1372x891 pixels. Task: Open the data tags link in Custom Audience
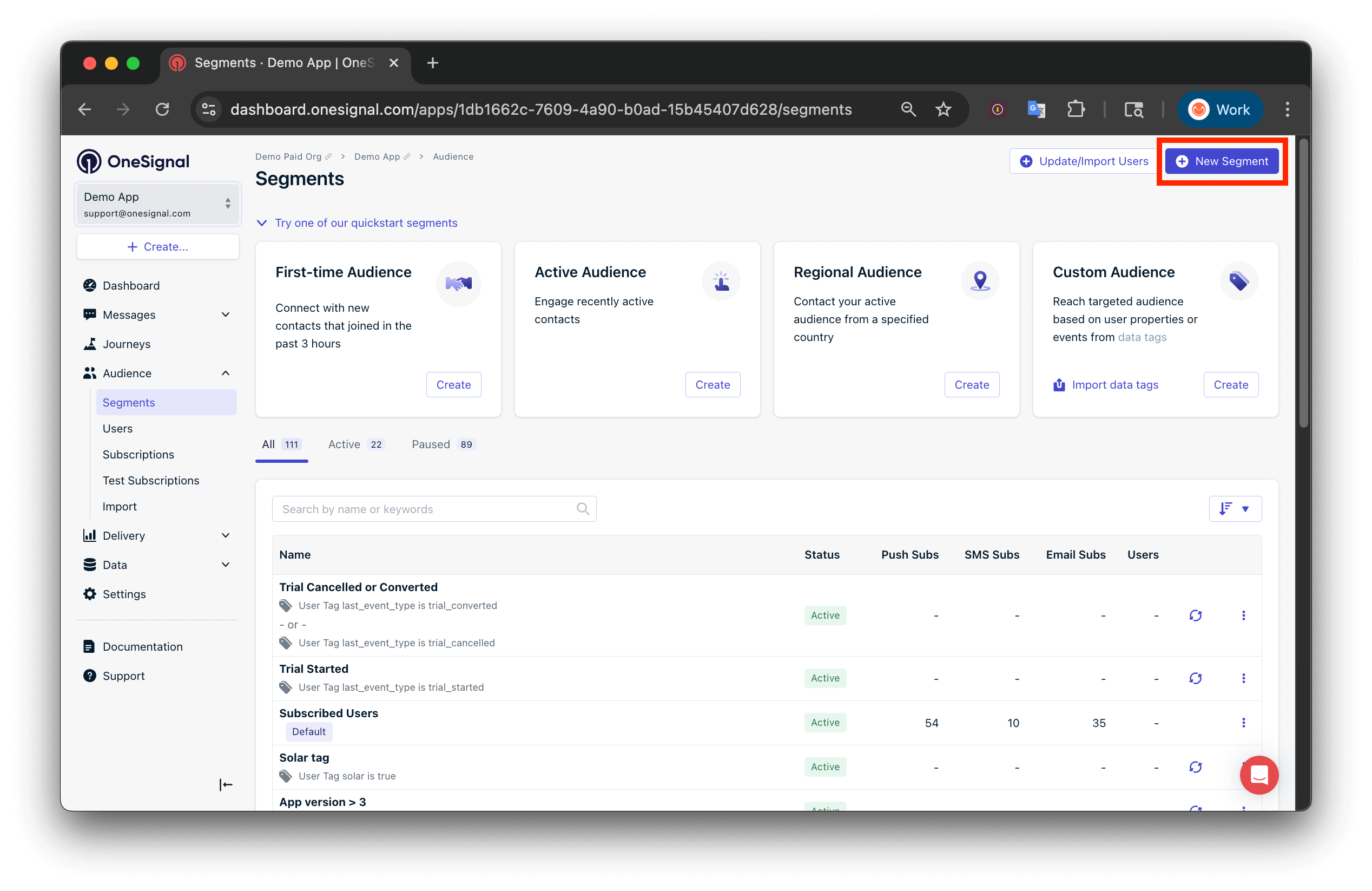pyautogui.click(x=1142, y=337)
